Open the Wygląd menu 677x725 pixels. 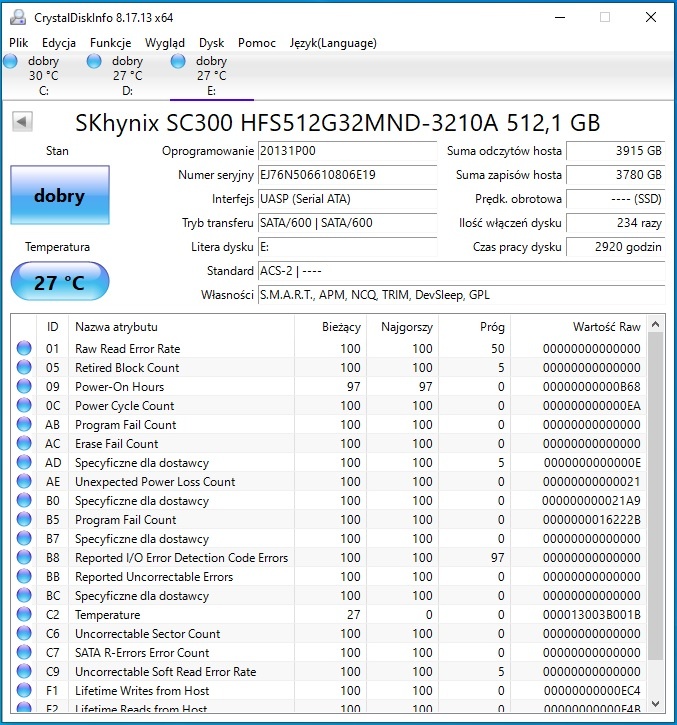165,43
